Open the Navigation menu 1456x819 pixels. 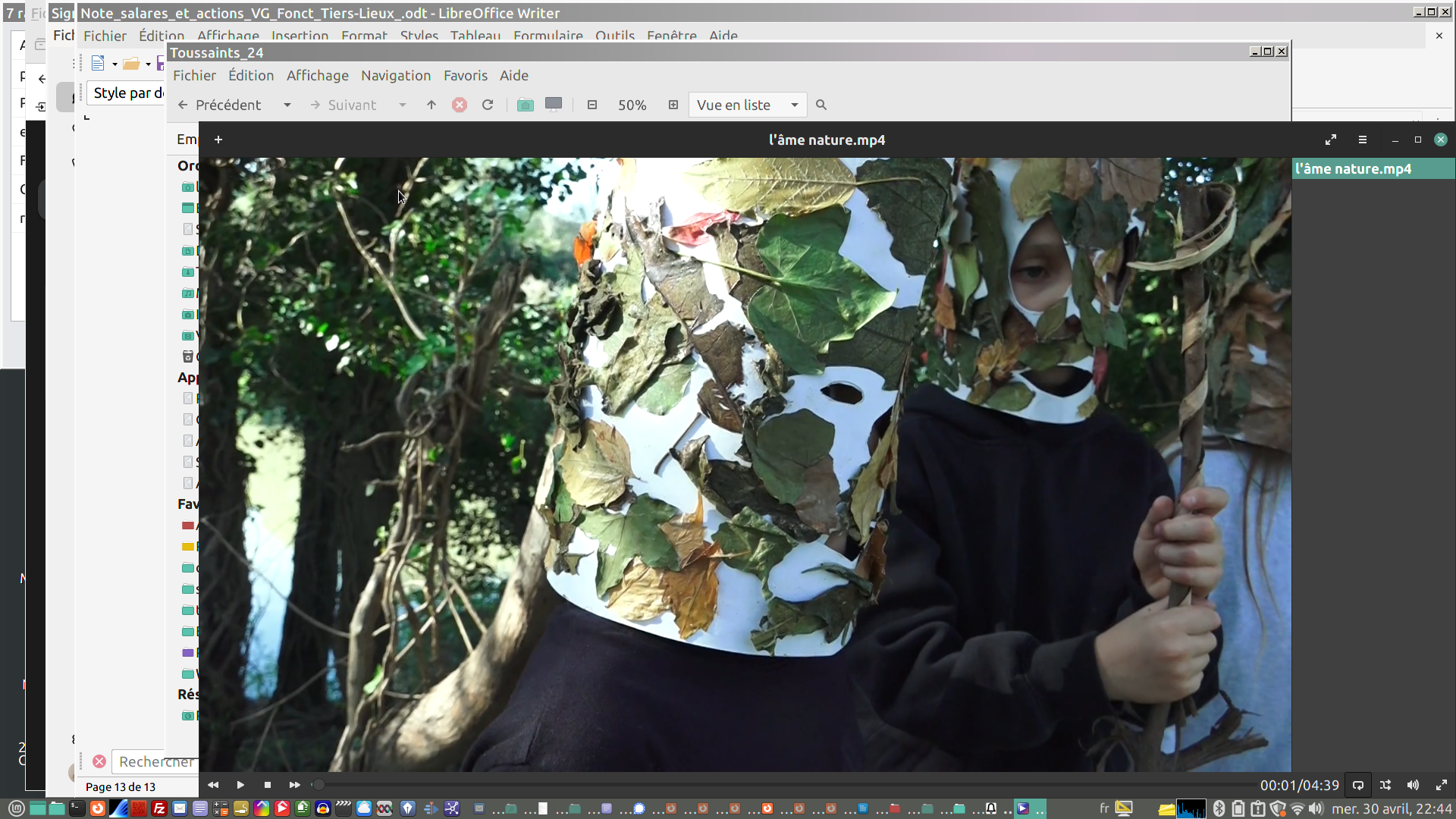(395, 76)
